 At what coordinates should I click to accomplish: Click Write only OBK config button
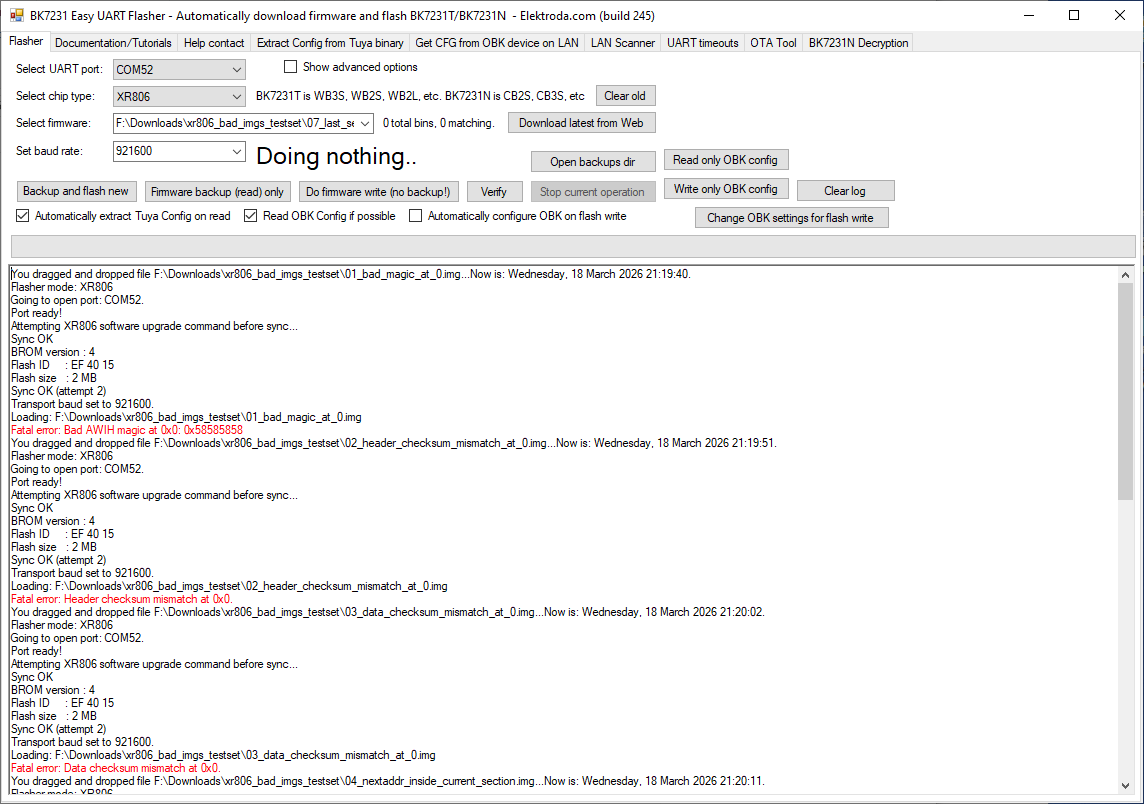(x=725, y=189)
